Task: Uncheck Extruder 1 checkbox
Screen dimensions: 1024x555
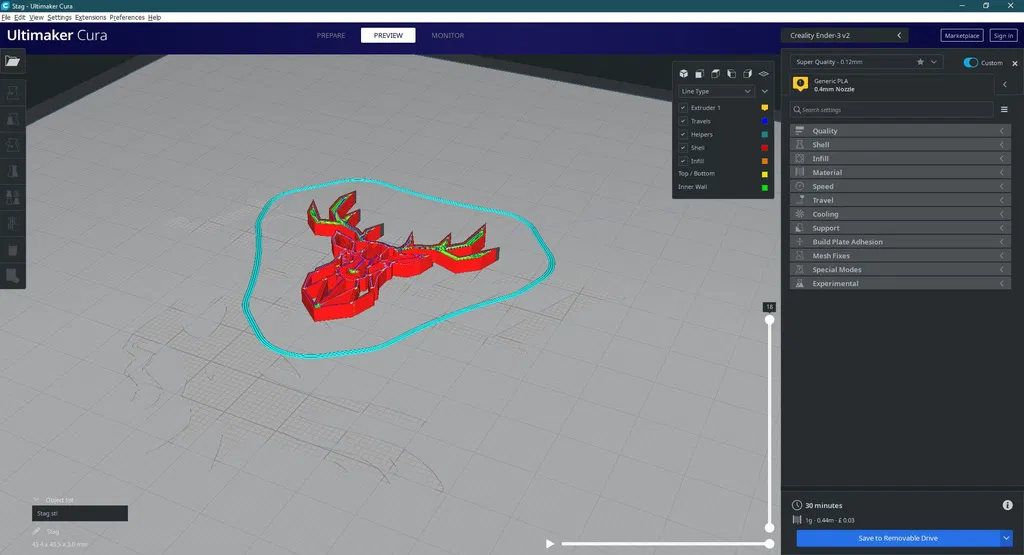Action: 683,108
